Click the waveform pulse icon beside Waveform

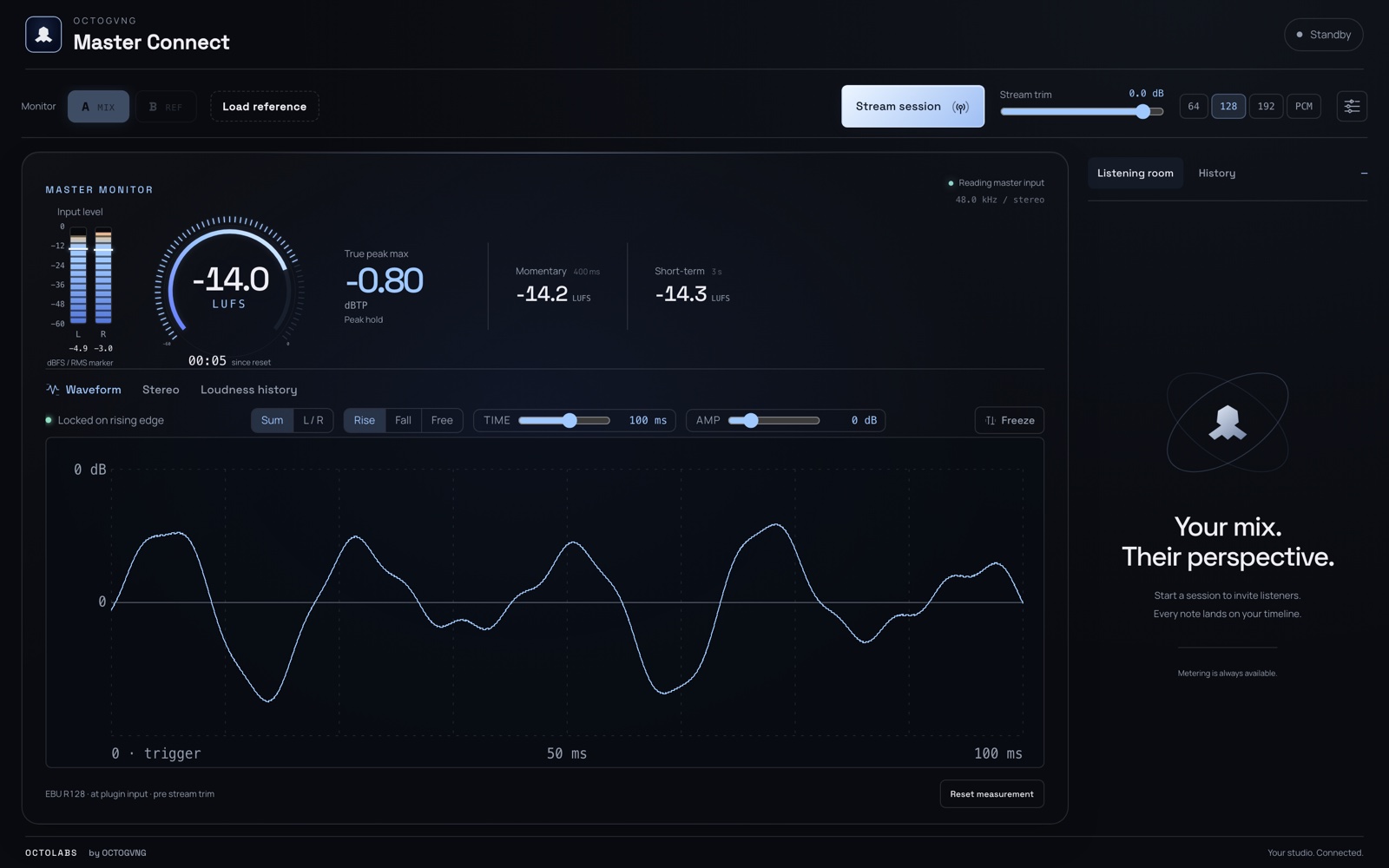tap(53, 390)
